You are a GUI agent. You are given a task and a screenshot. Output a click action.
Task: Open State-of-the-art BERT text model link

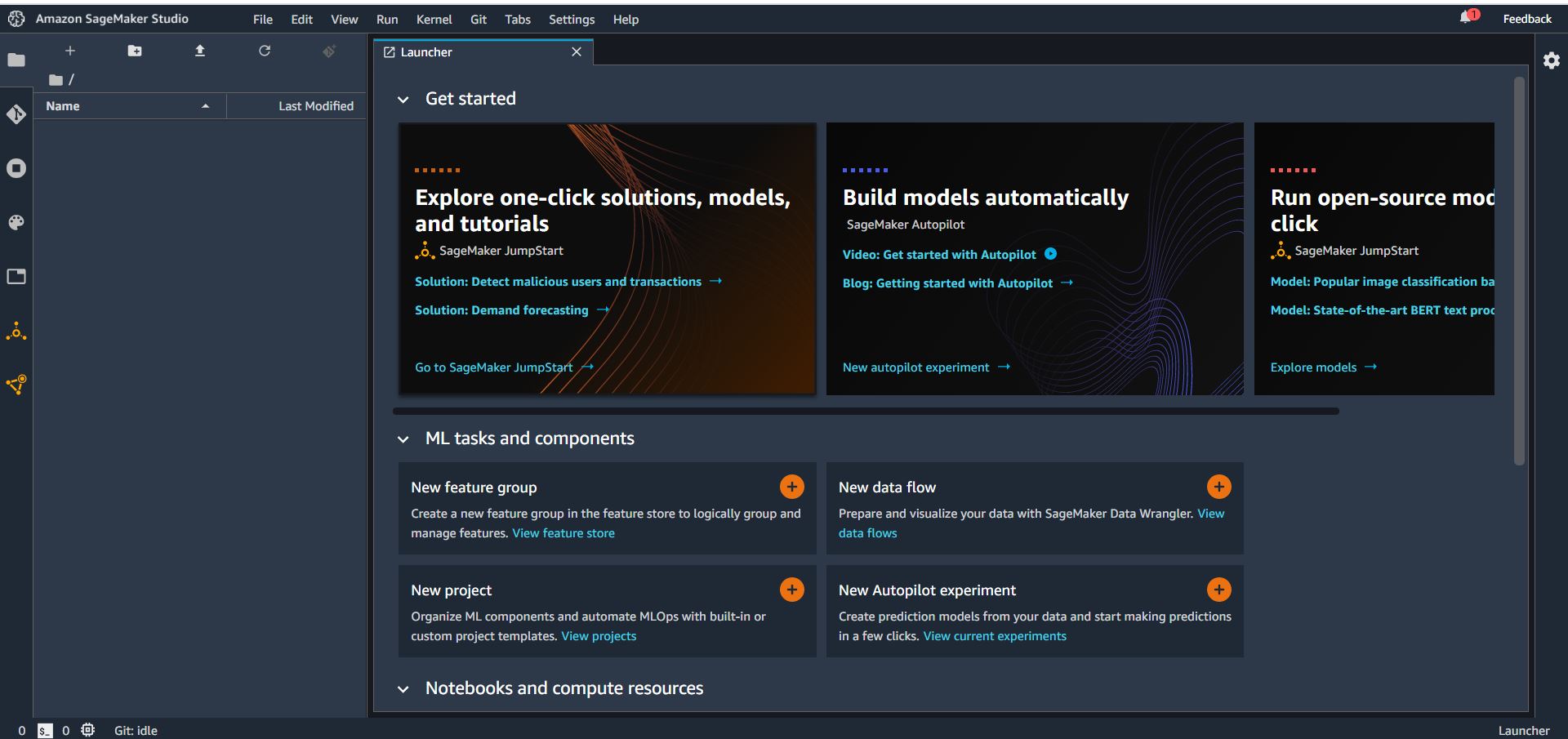click(1383, 309)
